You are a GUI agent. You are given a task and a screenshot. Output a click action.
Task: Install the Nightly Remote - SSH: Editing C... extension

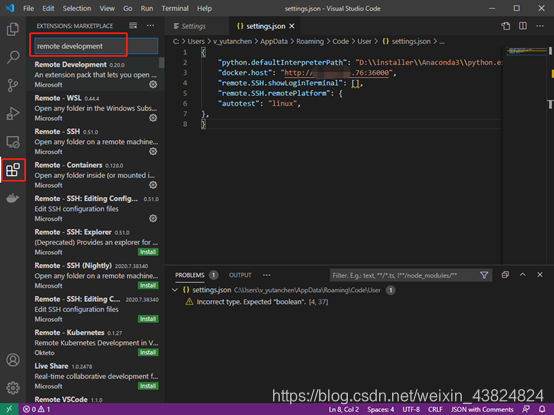pyautogui.click(x=148, y=319)
